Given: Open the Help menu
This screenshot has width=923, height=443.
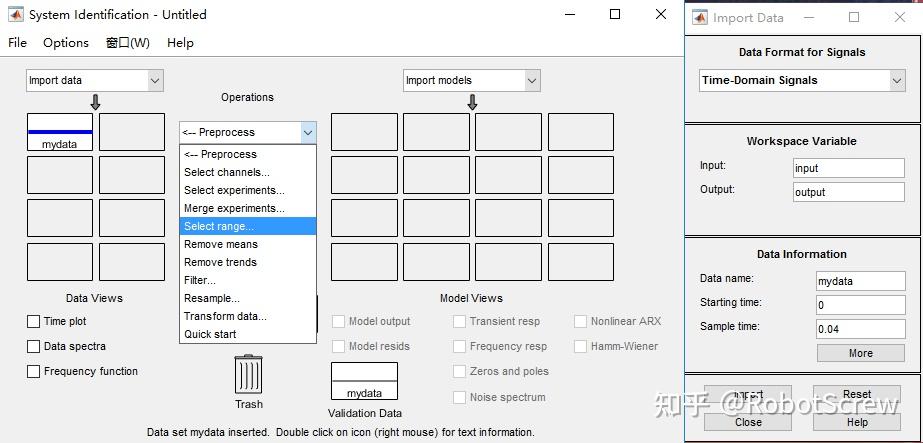Looking at the screenshot, I should coord(180,42).
